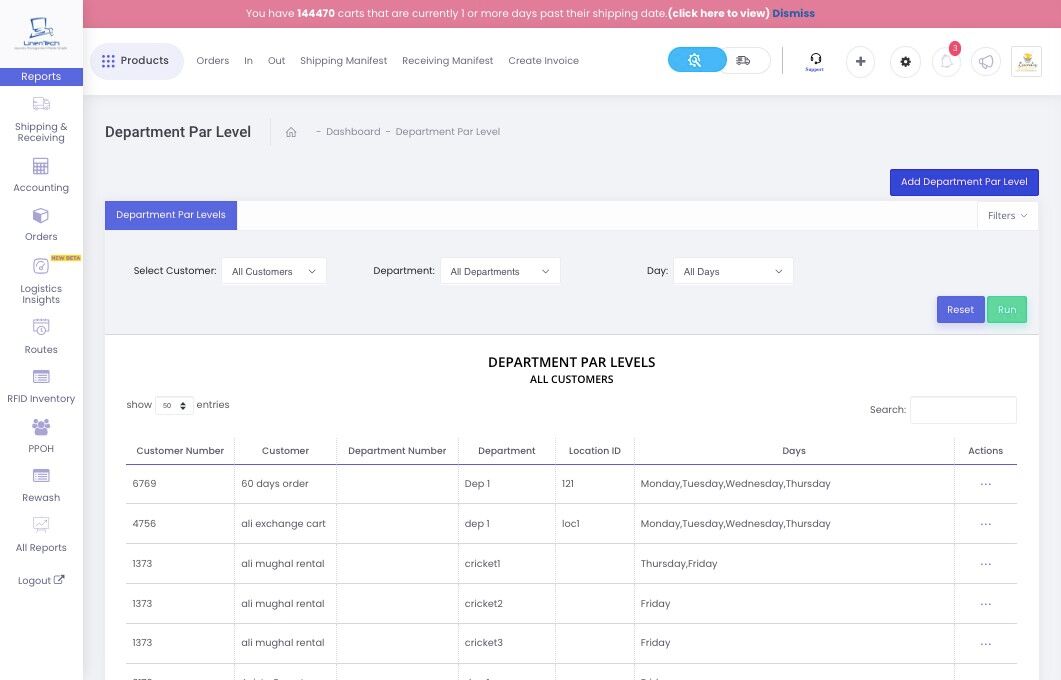Sort by Location ID column

[x=594, y=451]
